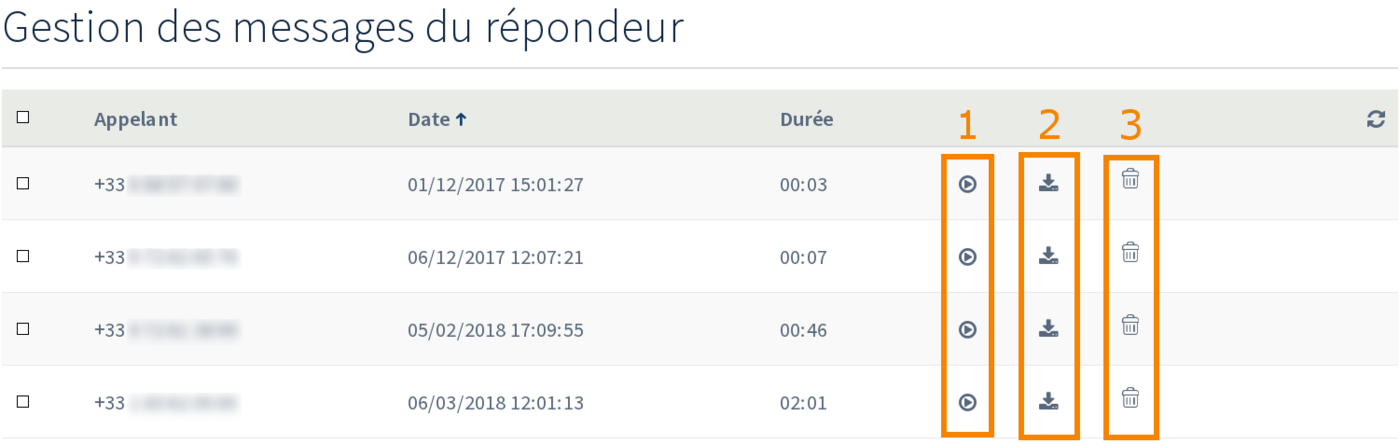Tick the 05/02/2018 message checkbox
Viewport: 1400px width, 444px height.
(23, 329)
